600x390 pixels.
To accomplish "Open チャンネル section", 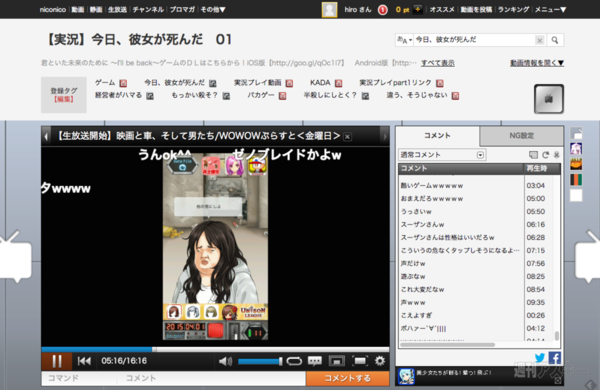I will click(x=148, y=9).
